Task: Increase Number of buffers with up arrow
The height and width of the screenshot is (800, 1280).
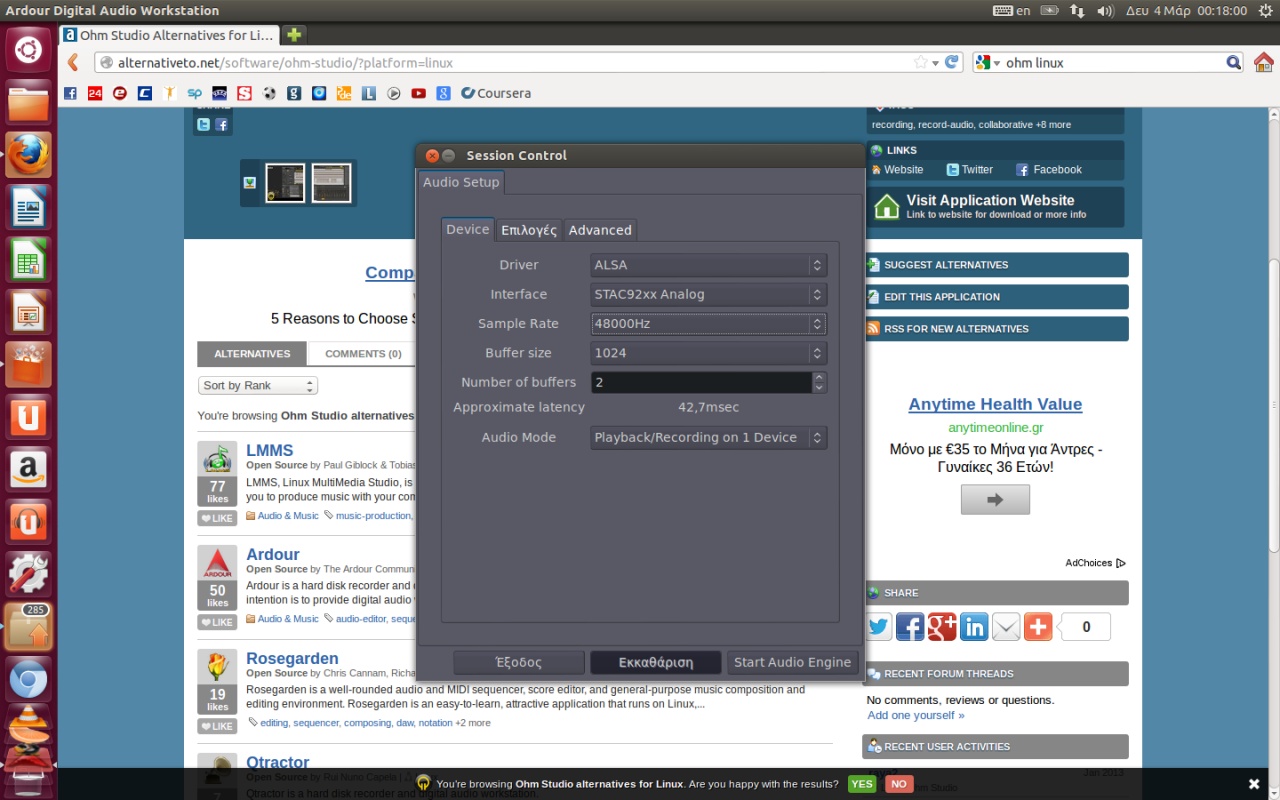Action: pos(819,377)
